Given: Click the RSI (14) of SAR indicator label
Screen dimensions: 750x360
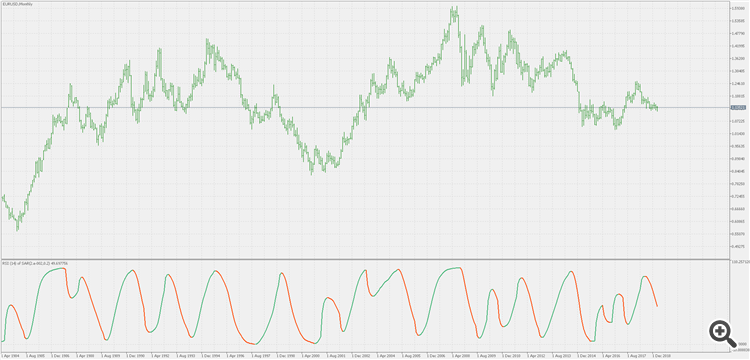Looking at the screenshot, I should coord(35,263).
